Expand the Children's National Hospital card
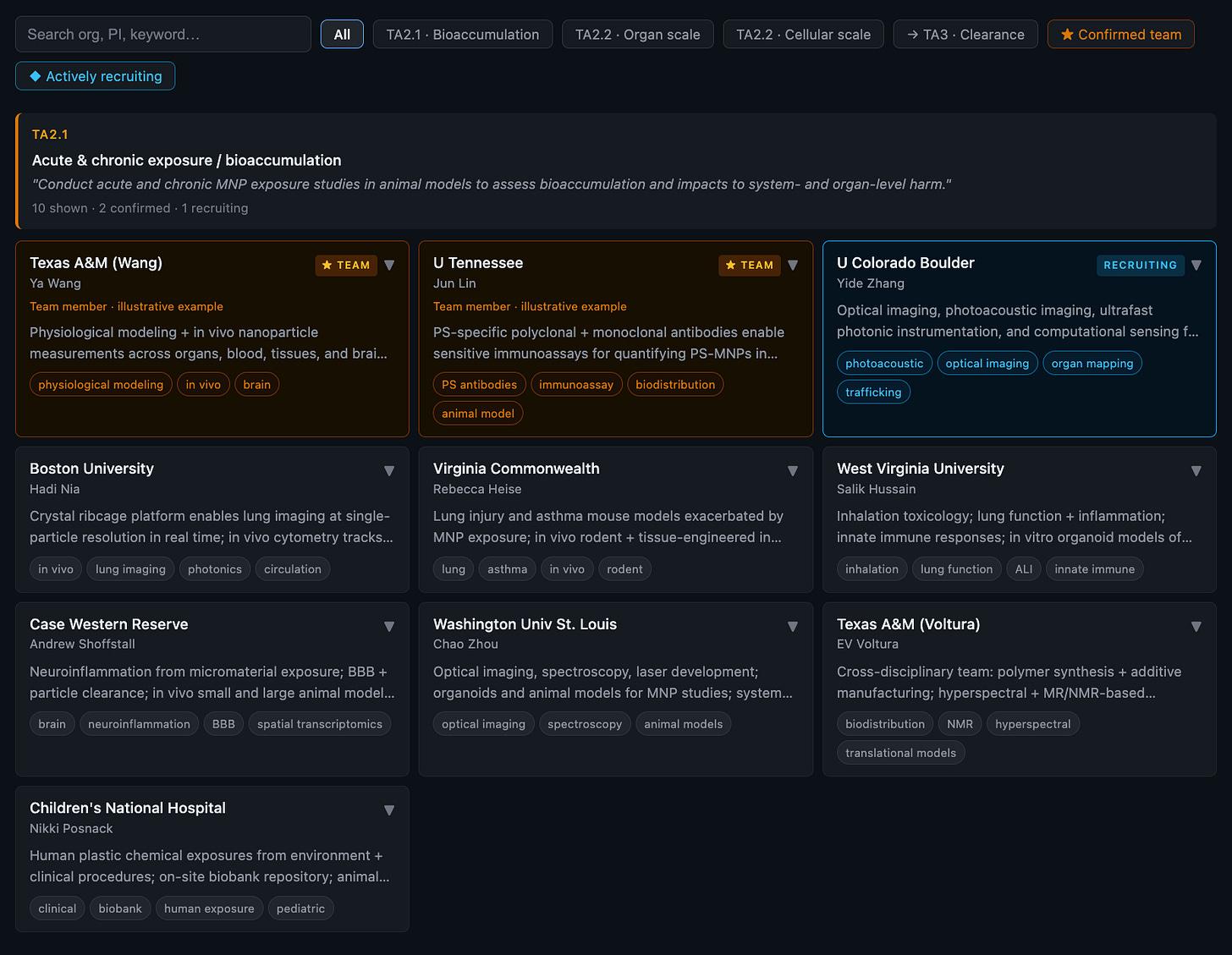 (389, 810)
